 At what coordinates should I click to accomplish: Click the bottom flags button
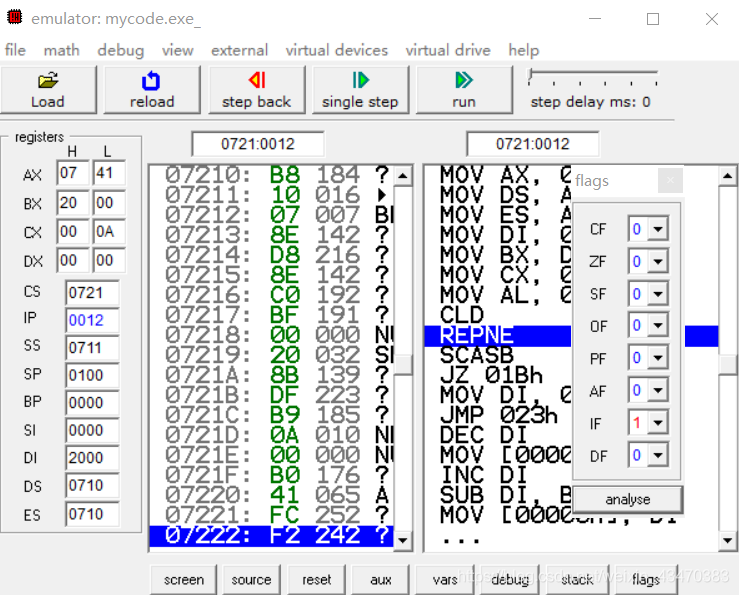646,579
